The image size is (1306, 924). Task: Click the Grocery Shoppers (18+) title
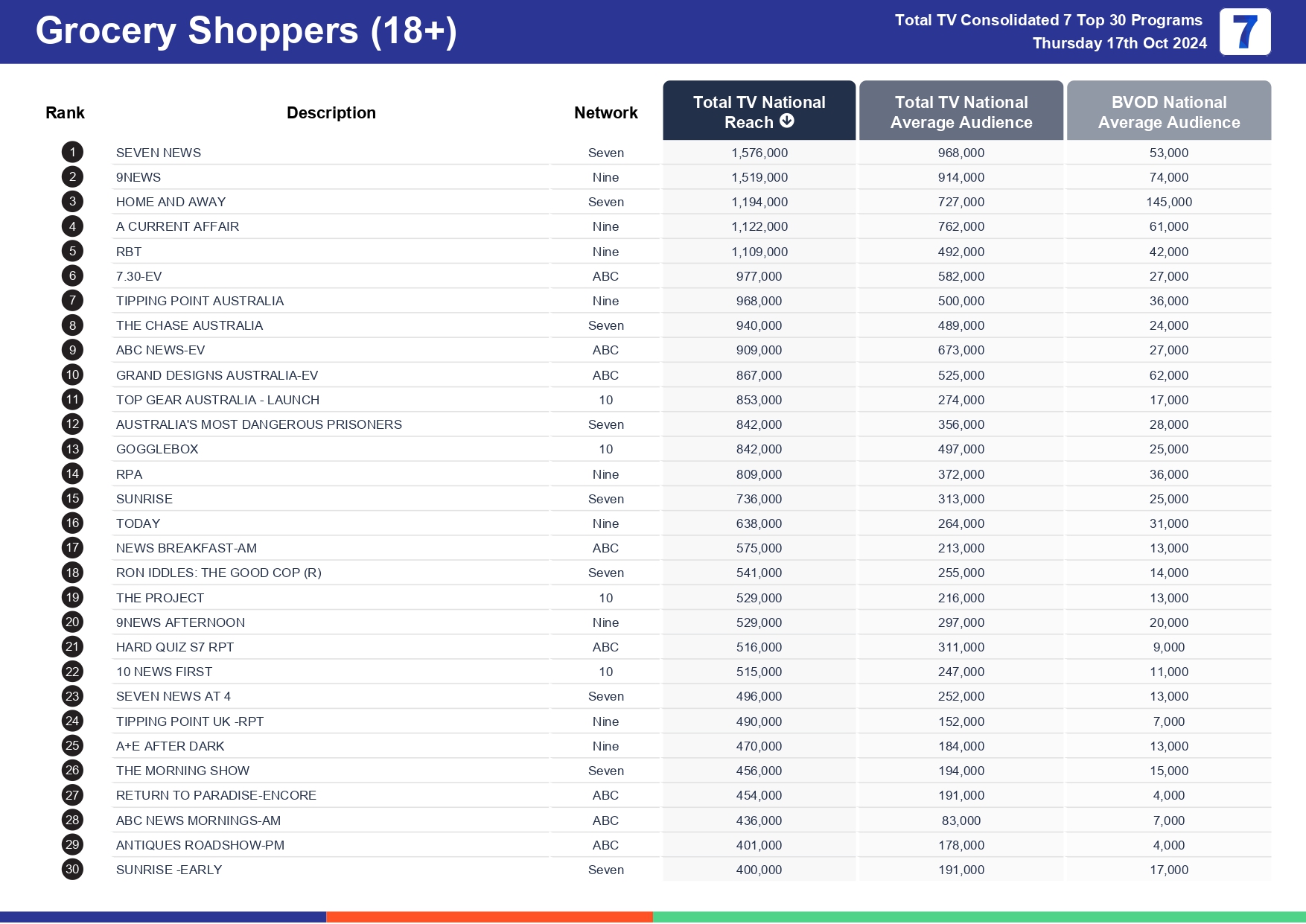pos(246,31)
